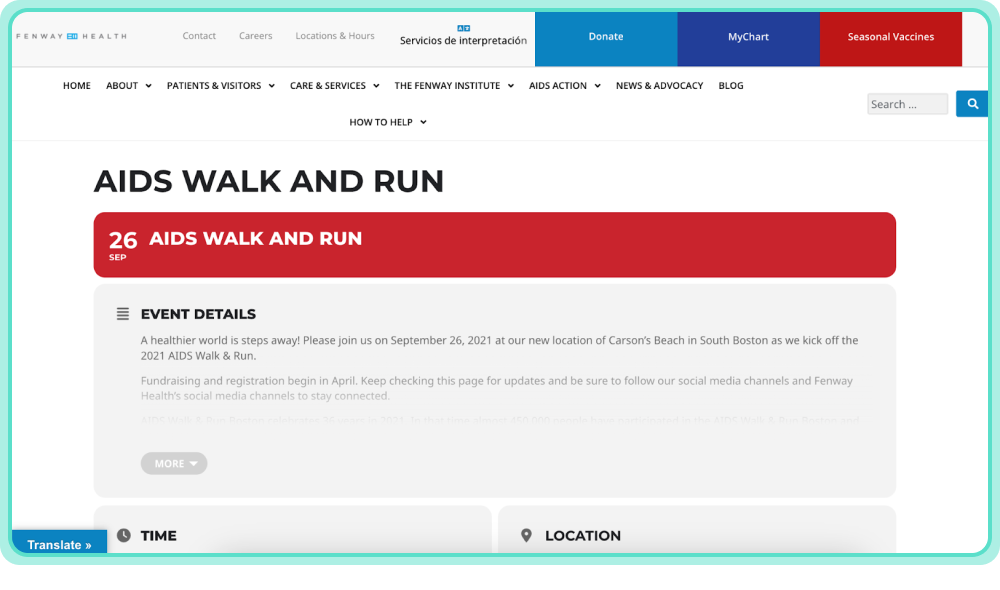
Task: Click the LOCATION section heading
Action: coord(583,536)
